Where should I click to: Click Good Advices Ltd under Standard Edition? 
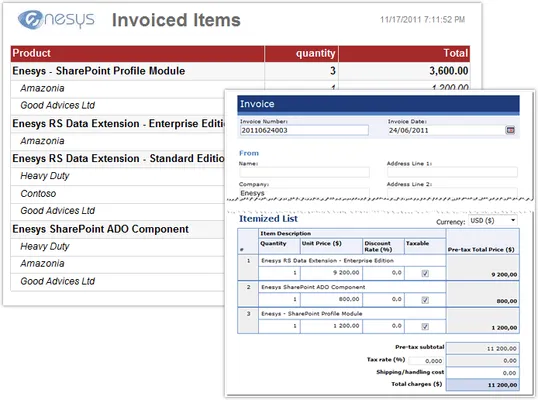(58, 211)
